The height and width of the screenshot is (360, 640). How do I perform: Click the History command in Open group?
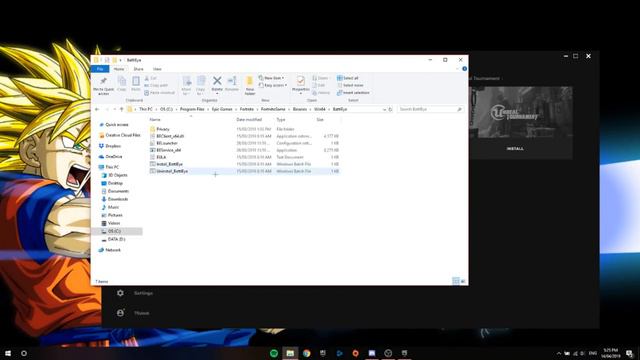(x=321, y=93)
